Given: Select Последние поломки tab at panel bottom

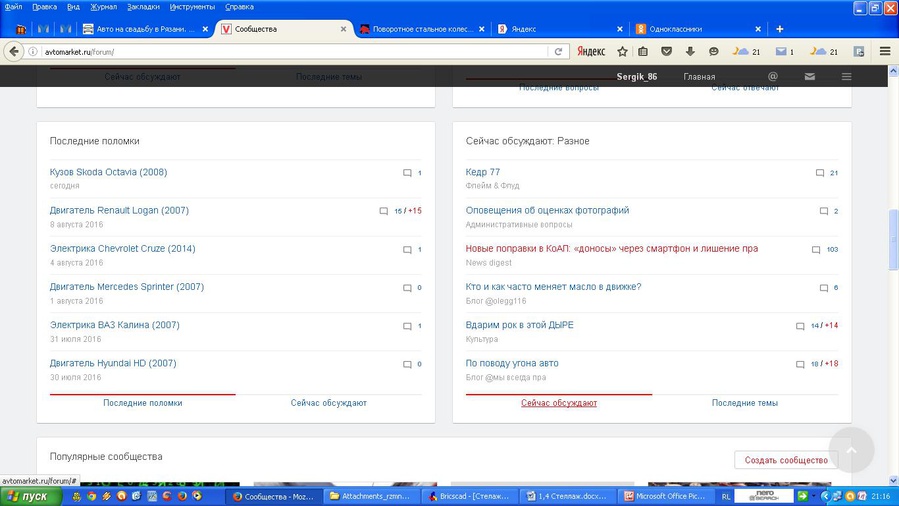Looking at the screenshot, I should [x=143, y=403].
